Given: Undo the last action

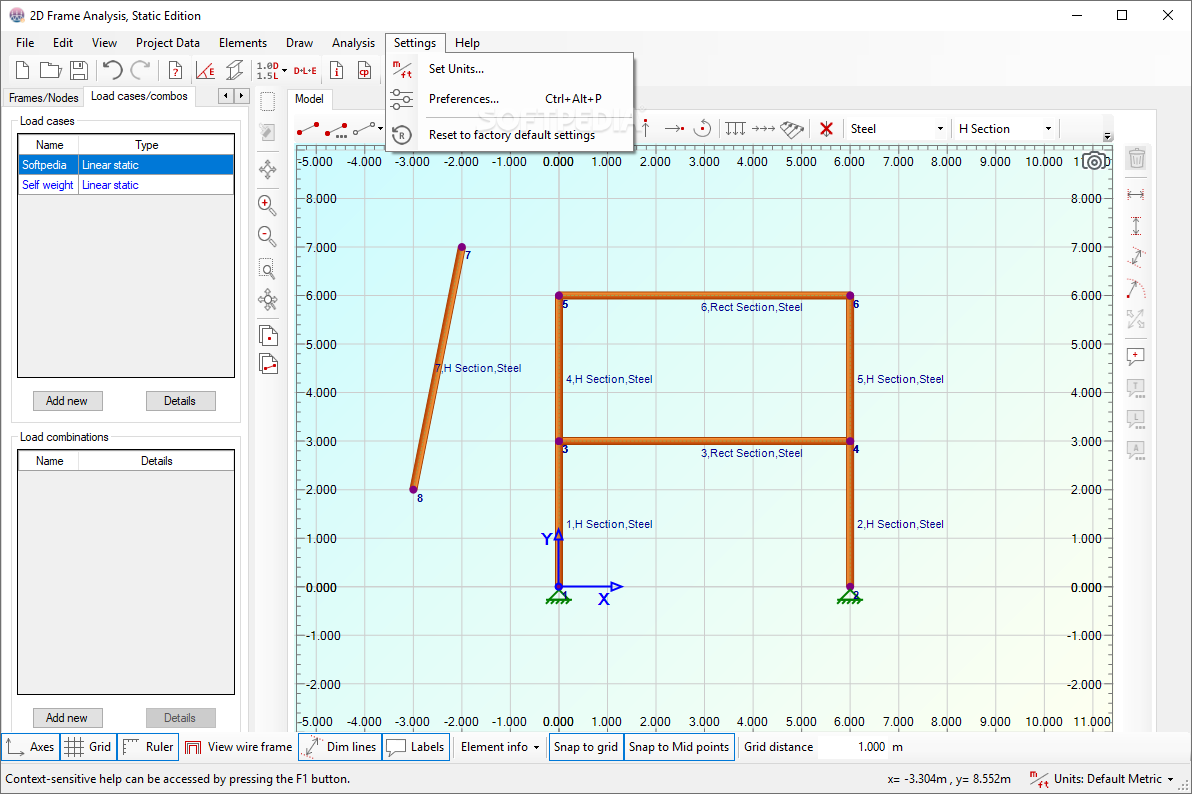Looking at the screenshot, I should point(112,70).
